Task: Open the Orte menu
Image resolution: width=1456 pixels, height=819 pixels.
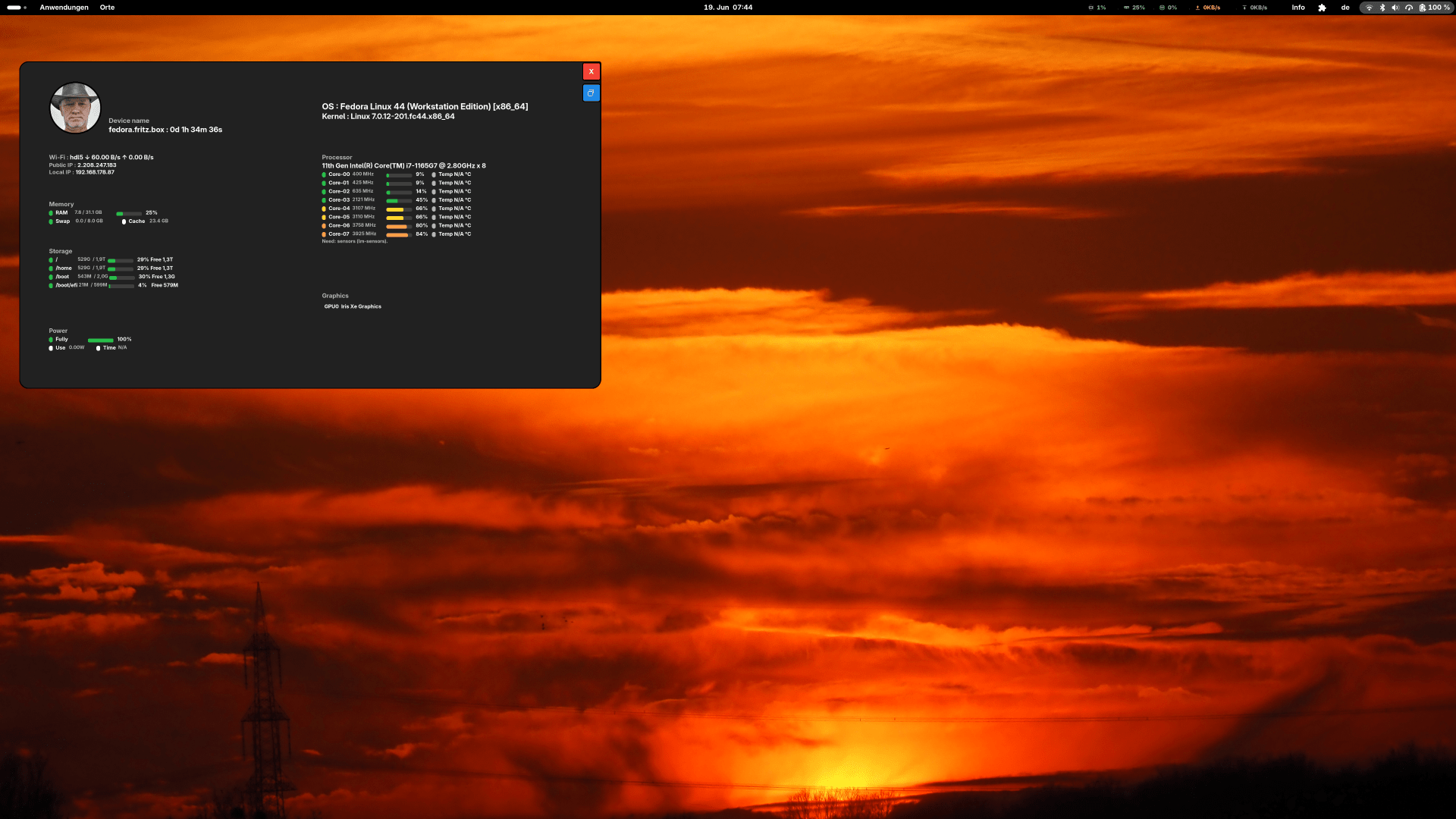Action: pyautogui.click(x=107, y=8)
